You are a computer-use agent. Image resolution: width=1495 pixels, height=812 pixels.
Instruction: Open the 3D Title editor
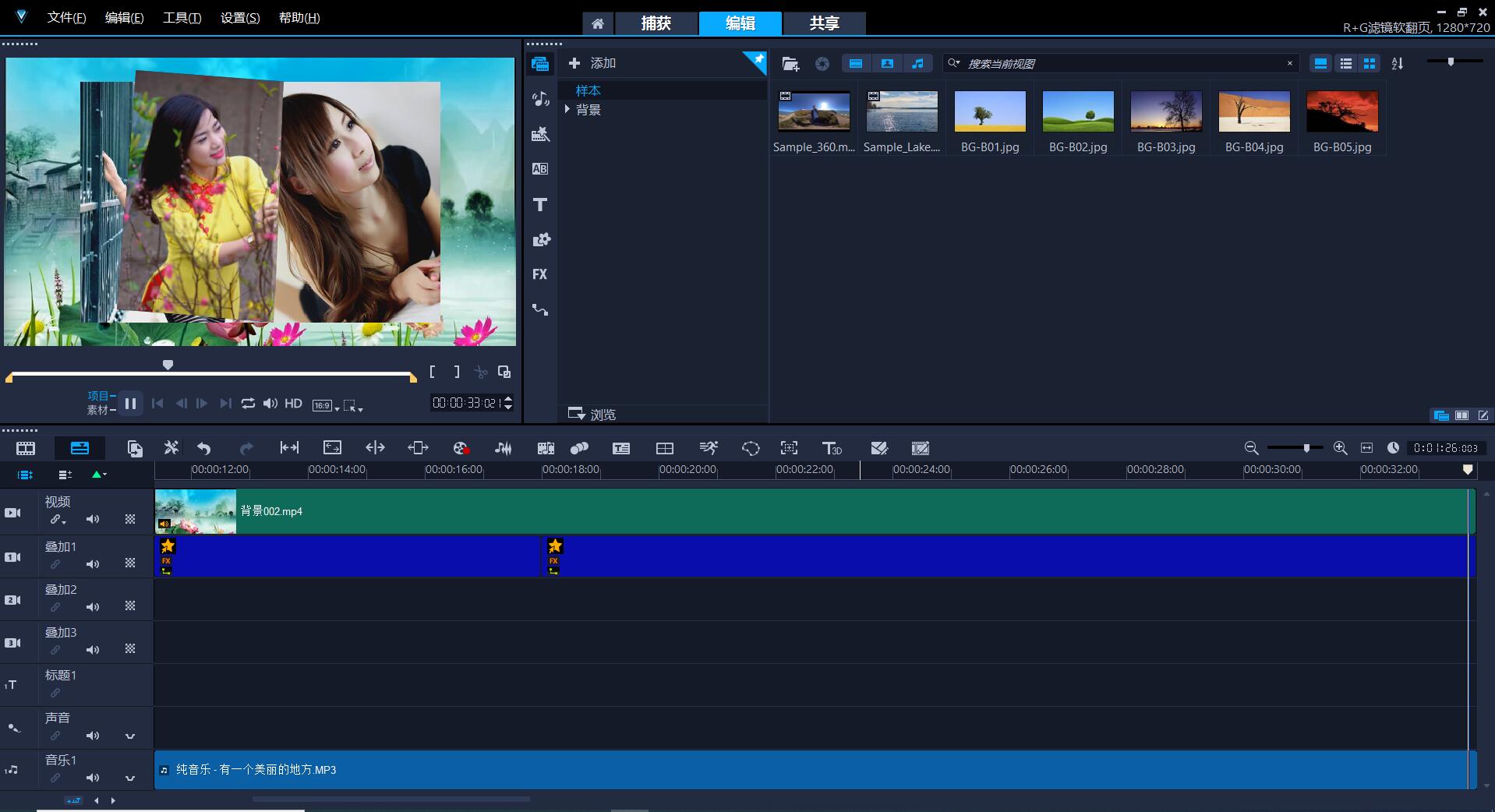(832, 448)
